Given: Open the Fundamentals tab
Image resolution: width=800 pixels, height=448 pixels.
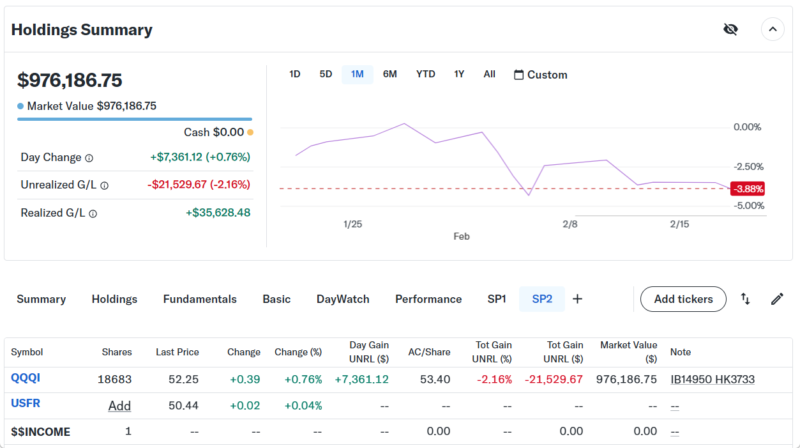Looking at the screenshot, I should (200, 299).
